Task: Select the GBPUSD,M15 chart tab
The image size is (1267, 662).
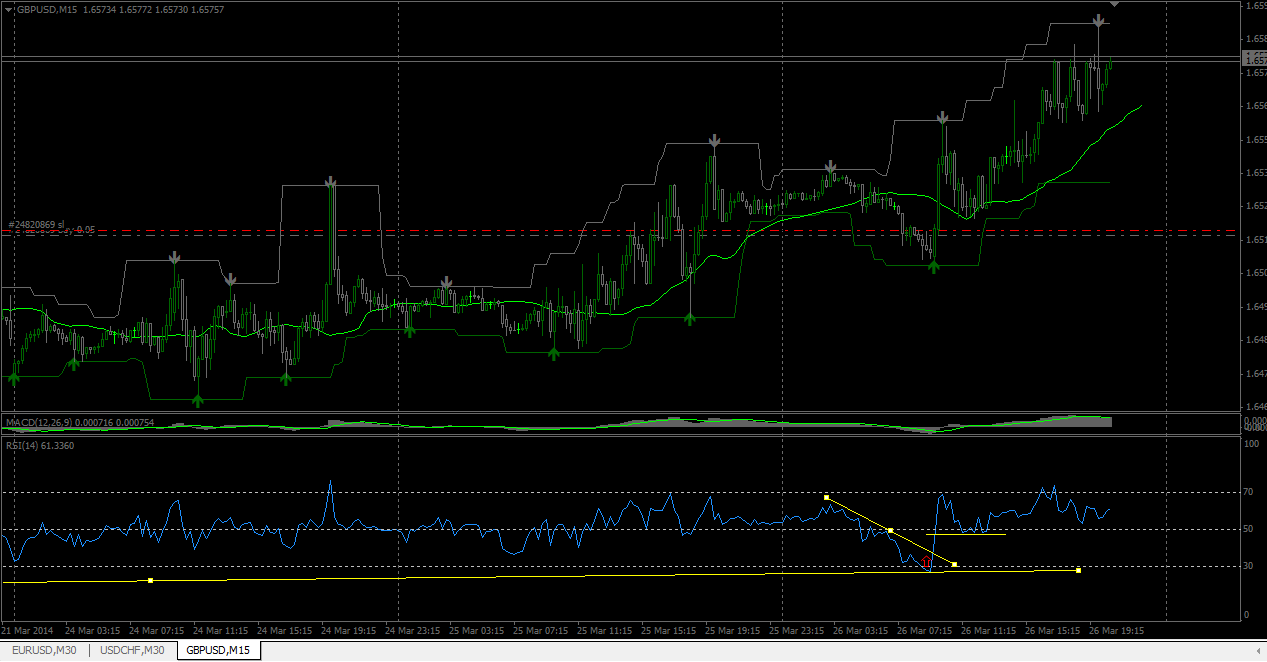Action: (x=219, y=651)
